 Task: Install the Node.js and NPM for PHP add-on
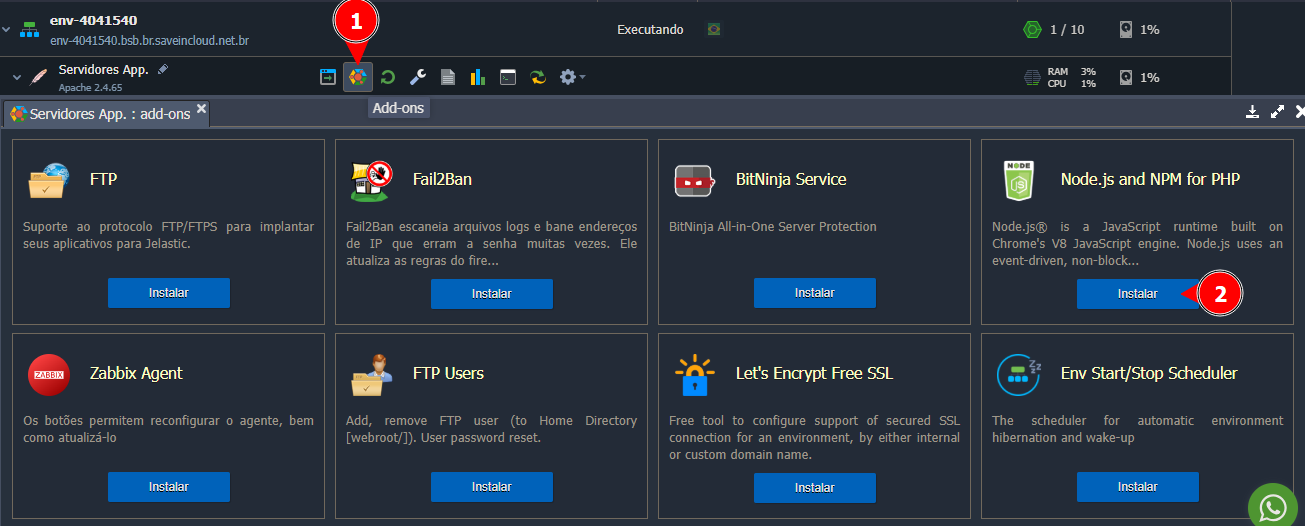point(1137,294)
